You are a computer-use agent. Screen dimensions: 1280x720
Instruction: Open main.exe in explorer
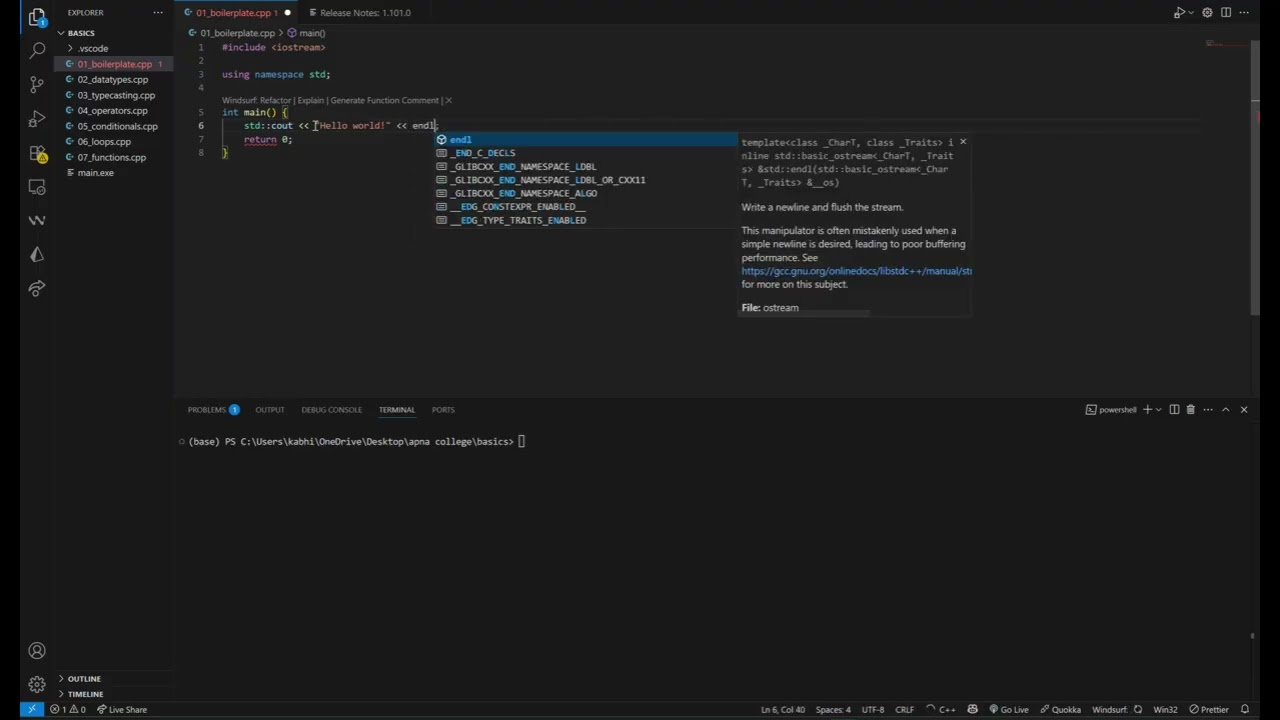point(95,173)
